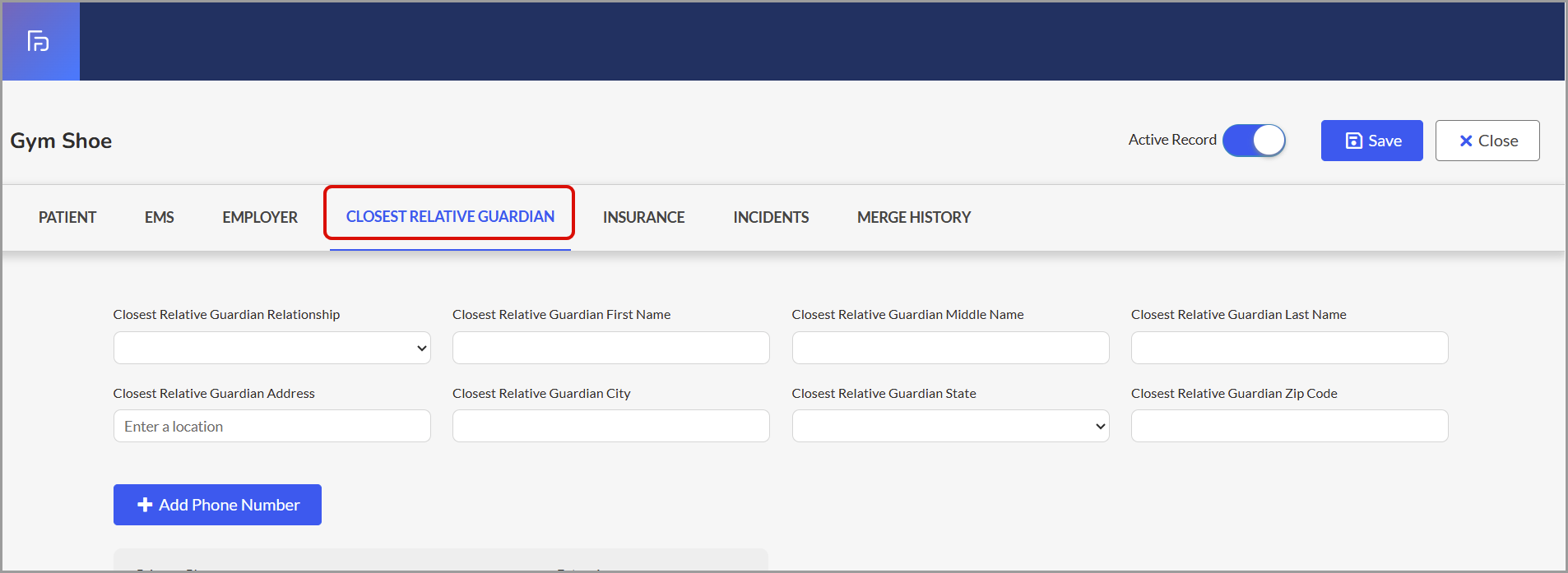Switch to the PATIENT tab
Viewport: 1568px width, 573px height.
point(67,217)
